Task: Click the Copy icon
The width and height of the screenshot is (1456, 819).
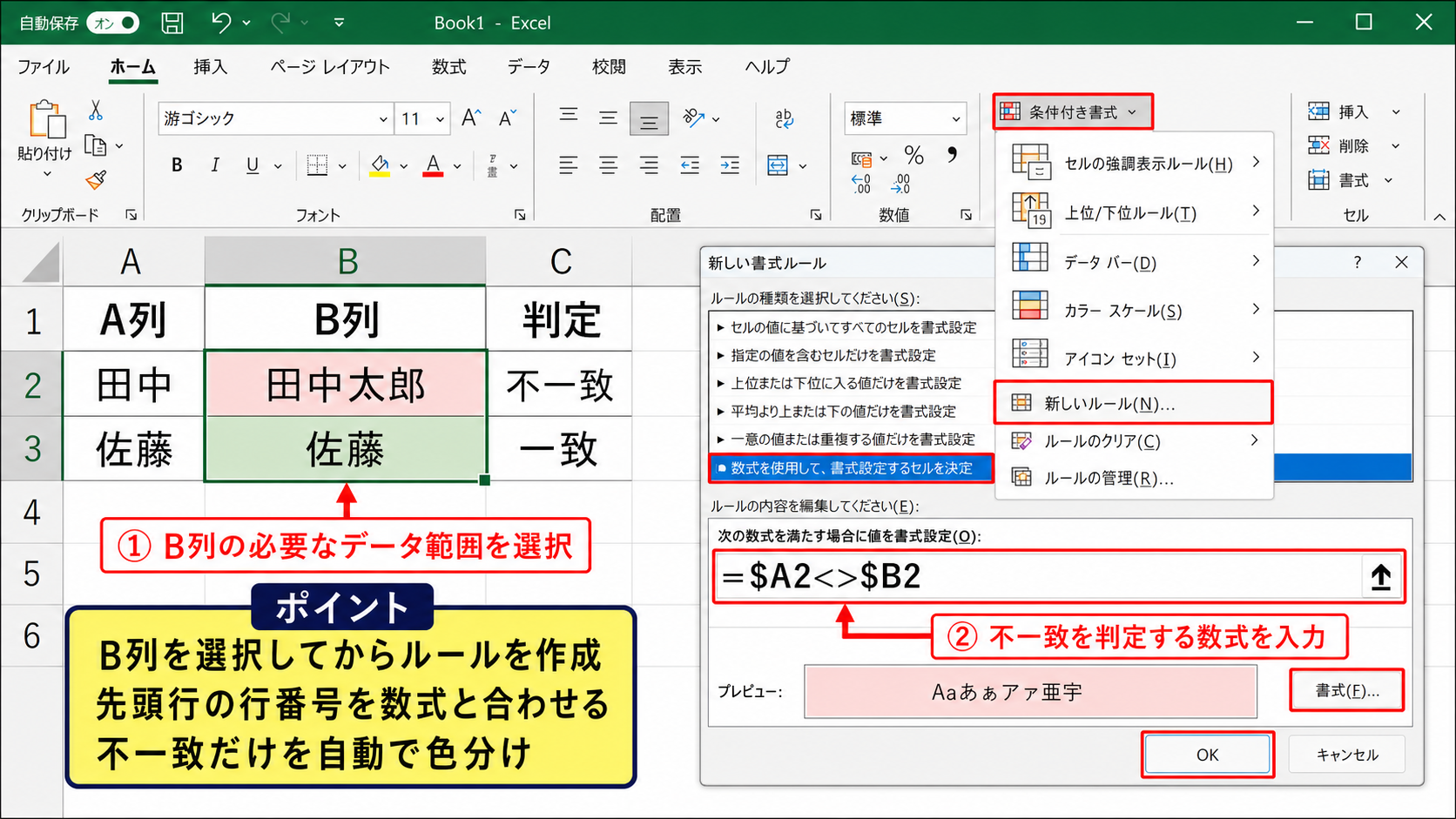Action: point(96,145)
